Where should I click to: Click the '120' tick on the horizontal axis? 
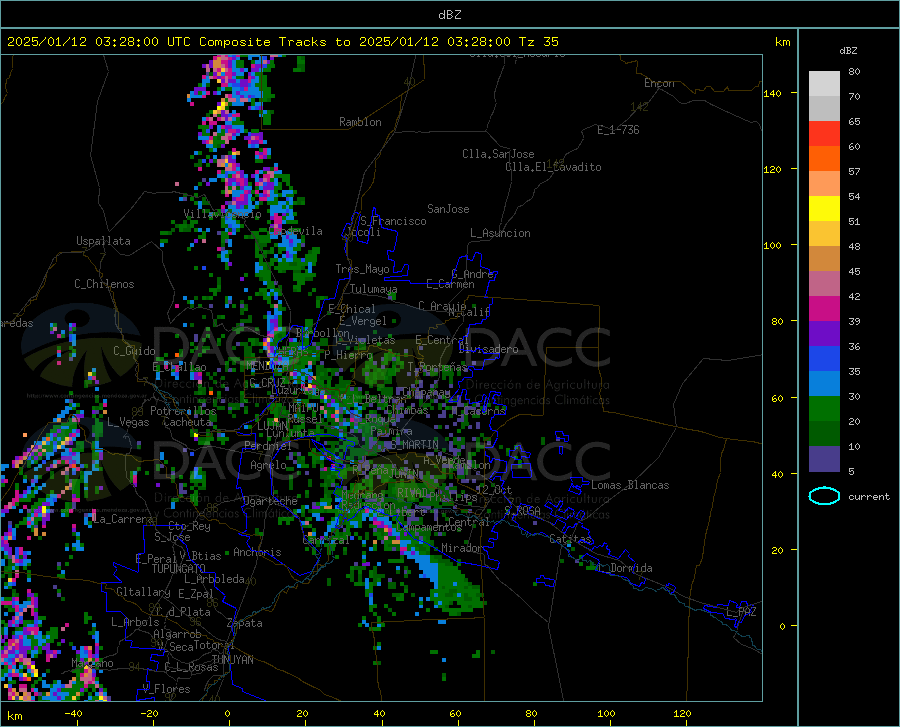tap(682, 714)
